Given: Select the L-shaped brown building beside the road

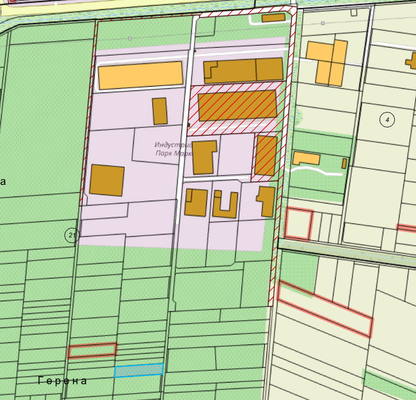Looking at the screenshot, I should click(204, 157).
